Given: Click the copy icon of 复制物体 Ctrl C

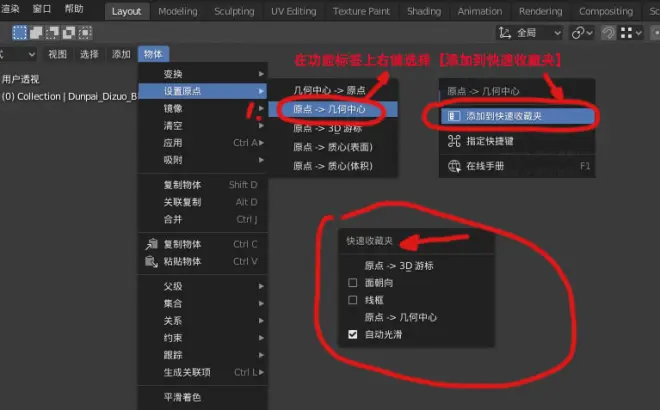Looking at the screenshot, I should point(152,244).
